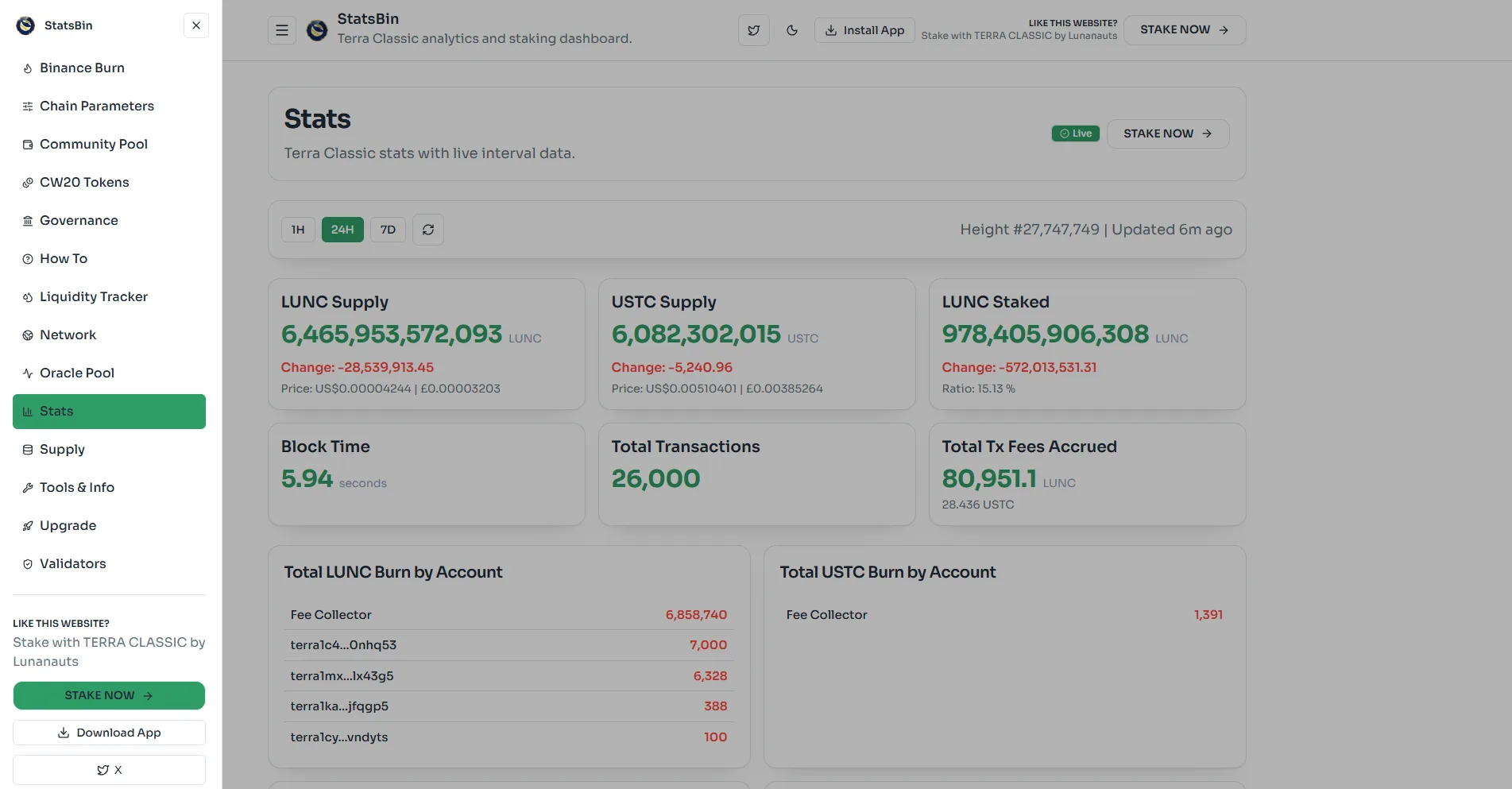Click the Binance Burn flame icon

pos(28,68)
